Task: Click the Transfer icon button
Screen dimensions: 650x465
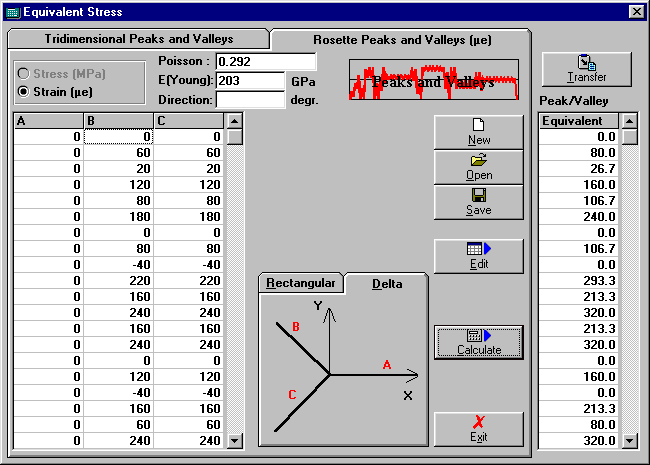Action: pos(586,69)
